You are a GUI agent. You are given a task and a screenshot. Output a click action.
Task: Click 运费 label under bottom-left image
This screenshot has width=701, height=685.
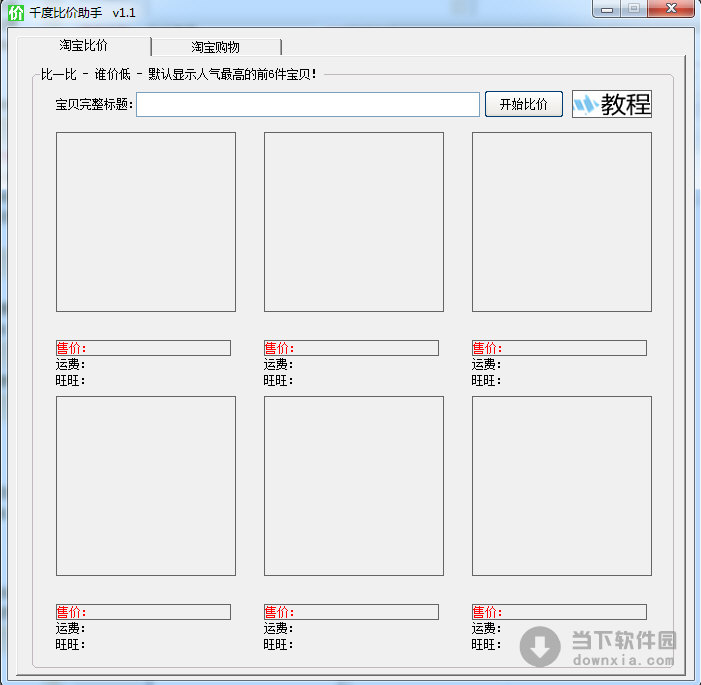70,628
